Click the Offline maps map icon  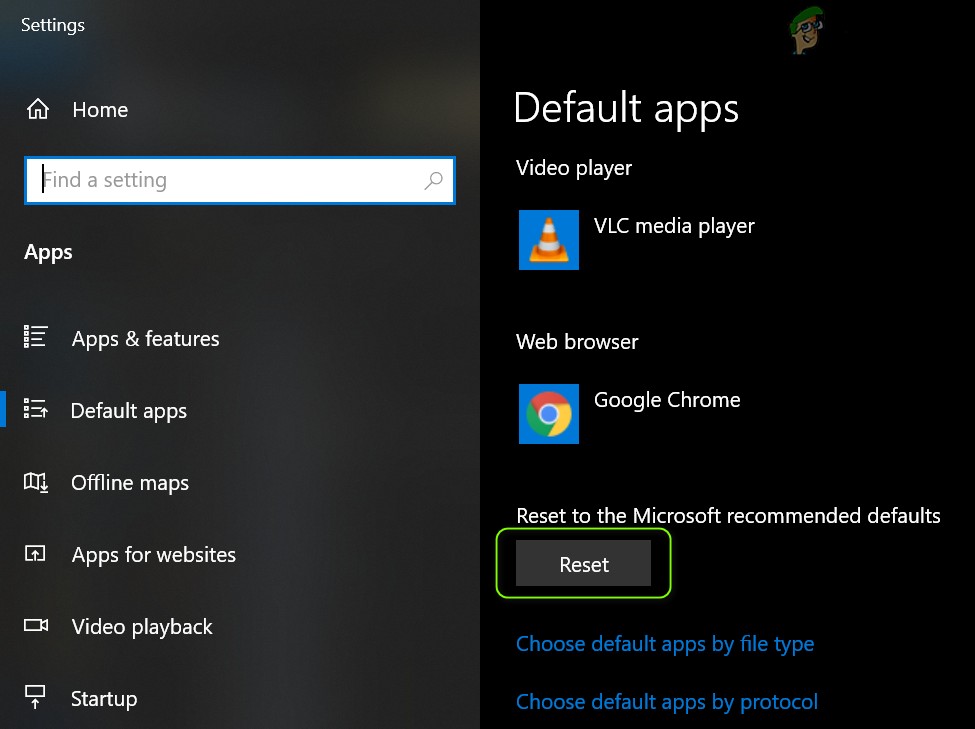point(35,482)
